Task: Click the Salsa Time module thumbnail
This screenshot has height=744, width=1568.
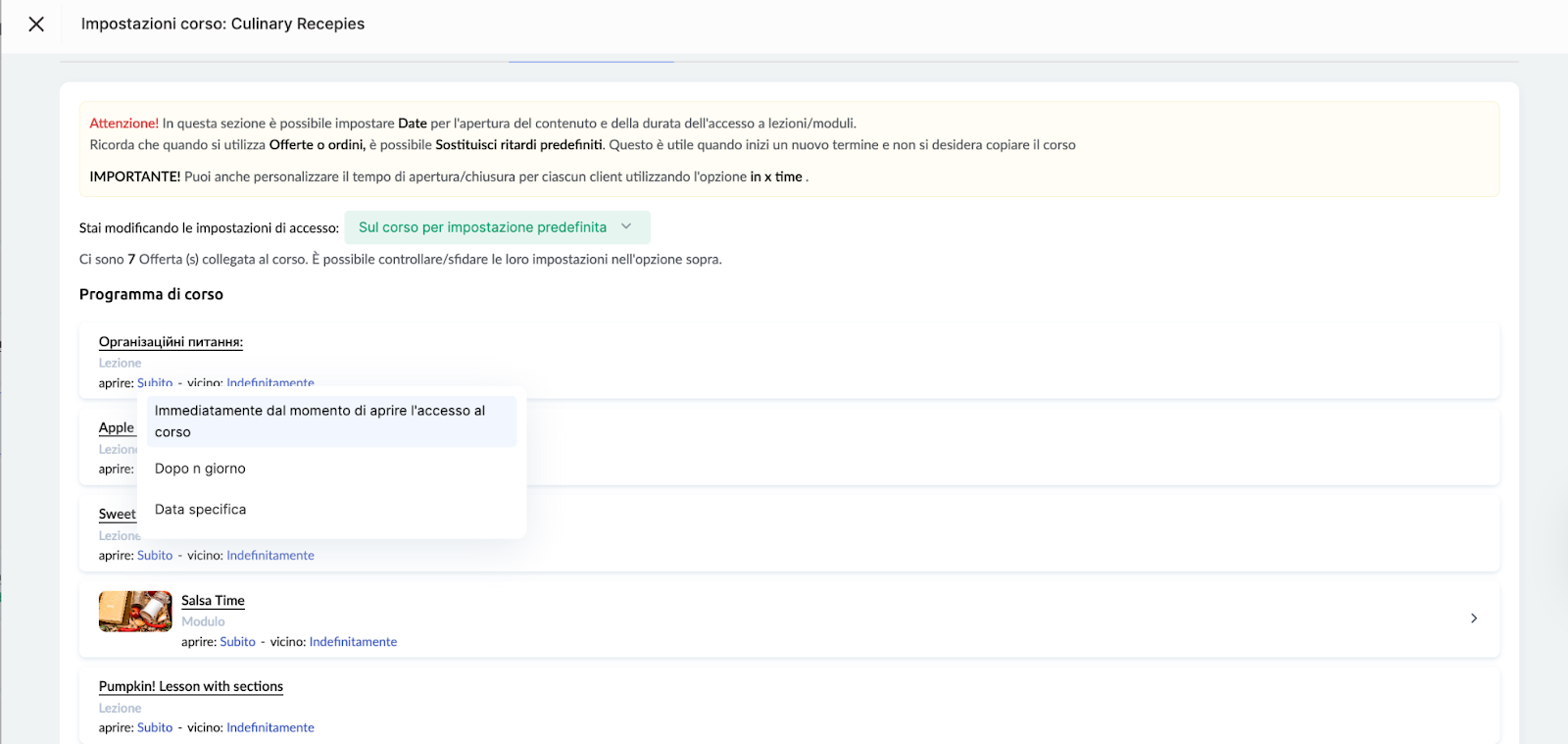Action: [135, 612]
